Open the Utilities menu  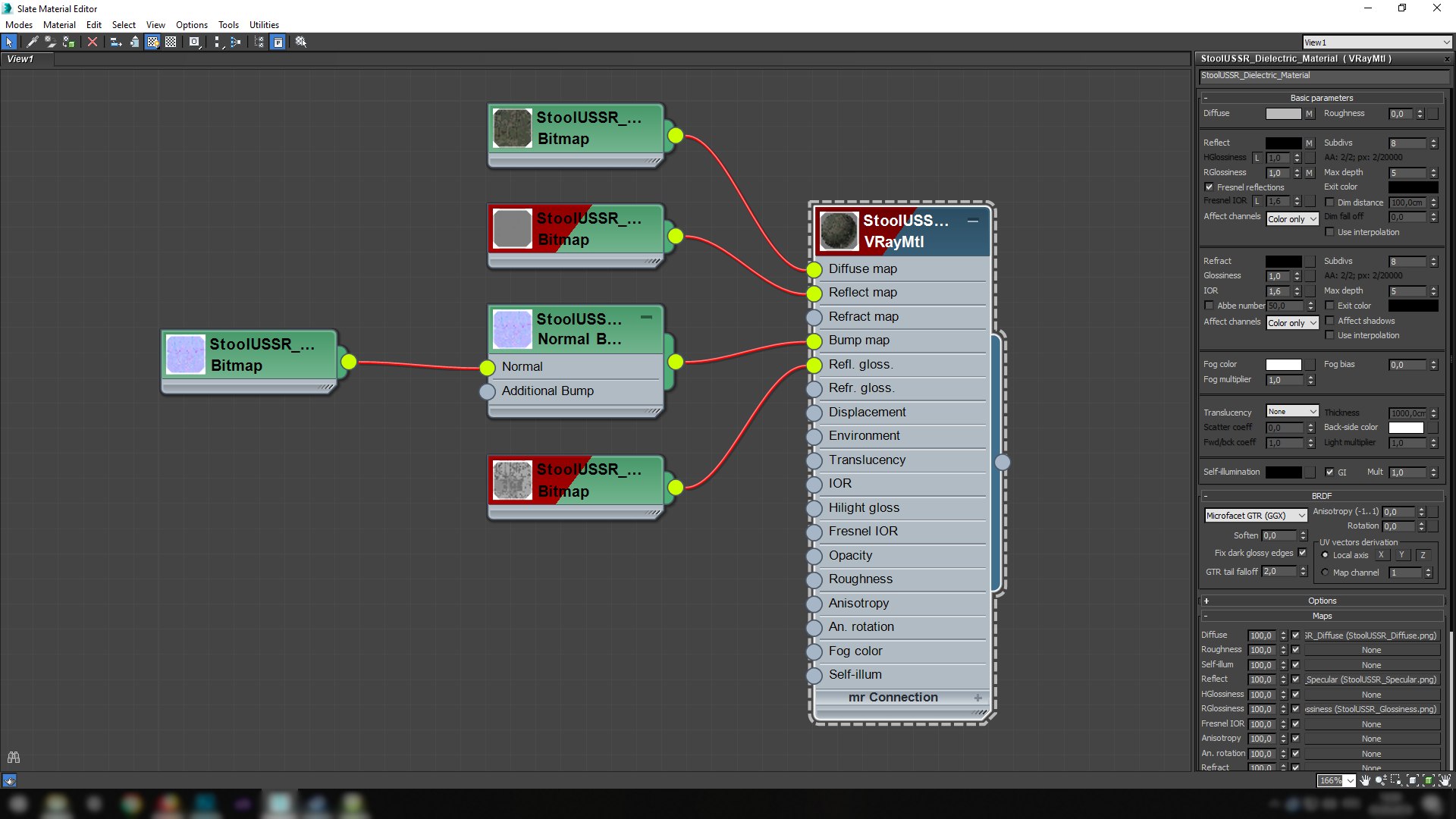tap(264, 25)
